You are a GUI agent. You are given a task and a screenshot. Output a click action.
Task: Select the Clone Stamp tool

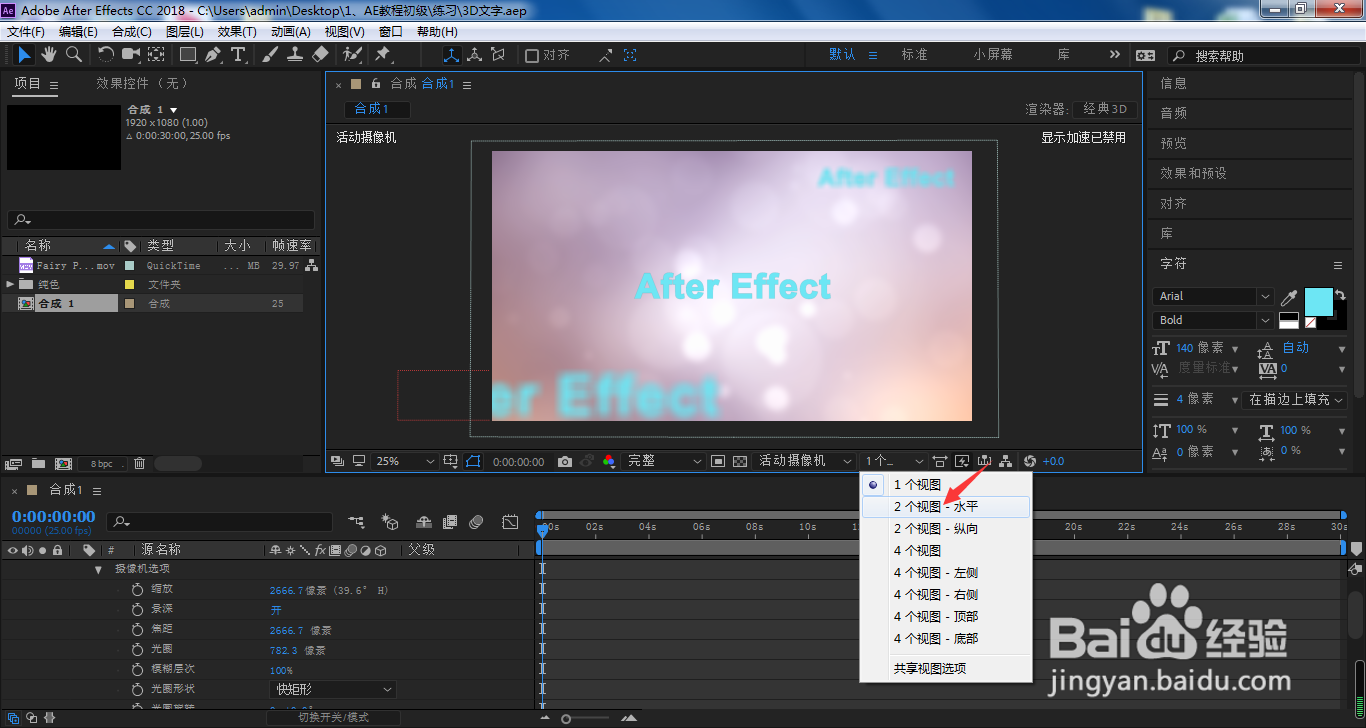point(295,54)
